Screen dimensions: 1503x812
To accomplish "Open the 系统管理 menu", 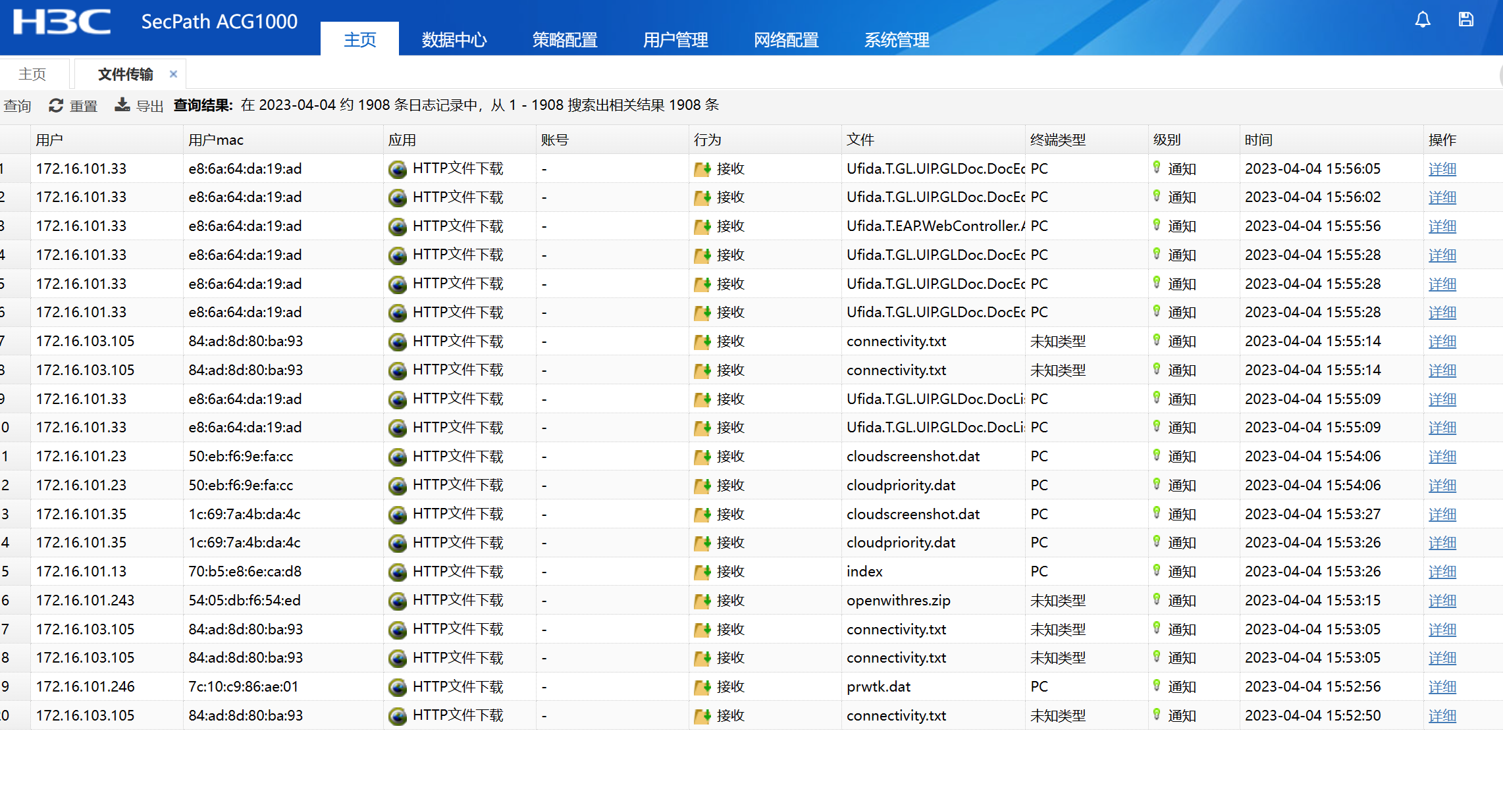I will (x=896, y=40).
